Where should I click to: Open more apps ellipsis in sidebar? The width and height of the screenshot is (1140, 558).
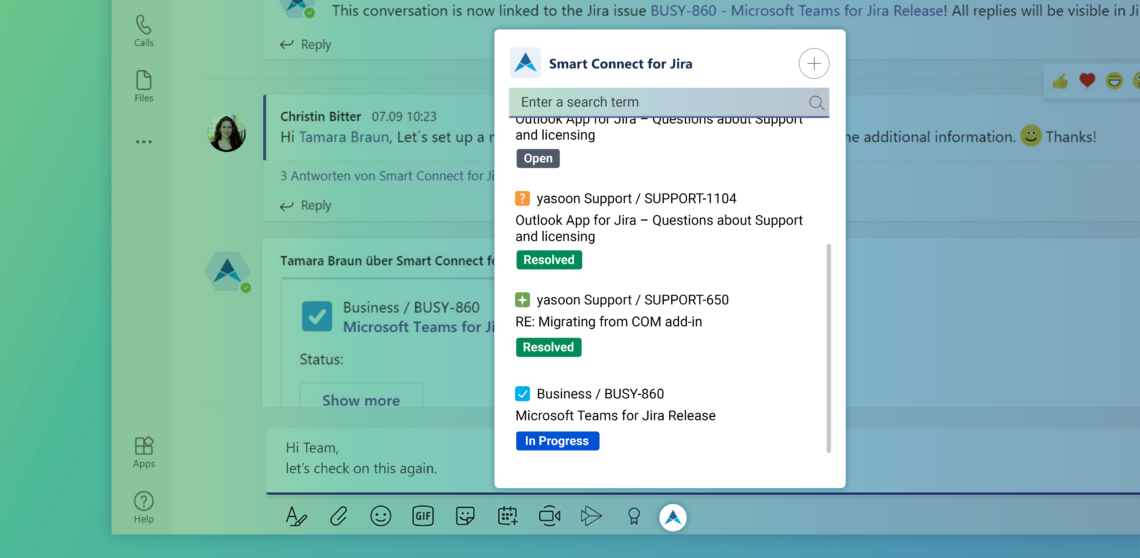point(144,142)
